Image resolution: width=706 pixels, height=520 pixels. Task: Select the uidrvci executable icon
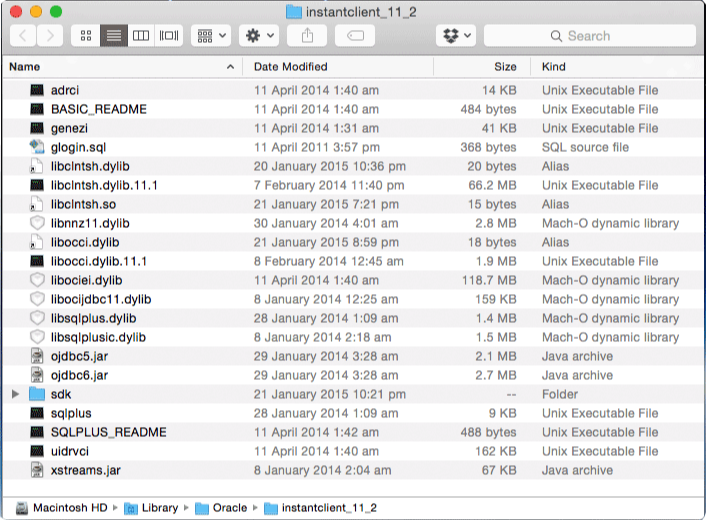pos(37,451)
